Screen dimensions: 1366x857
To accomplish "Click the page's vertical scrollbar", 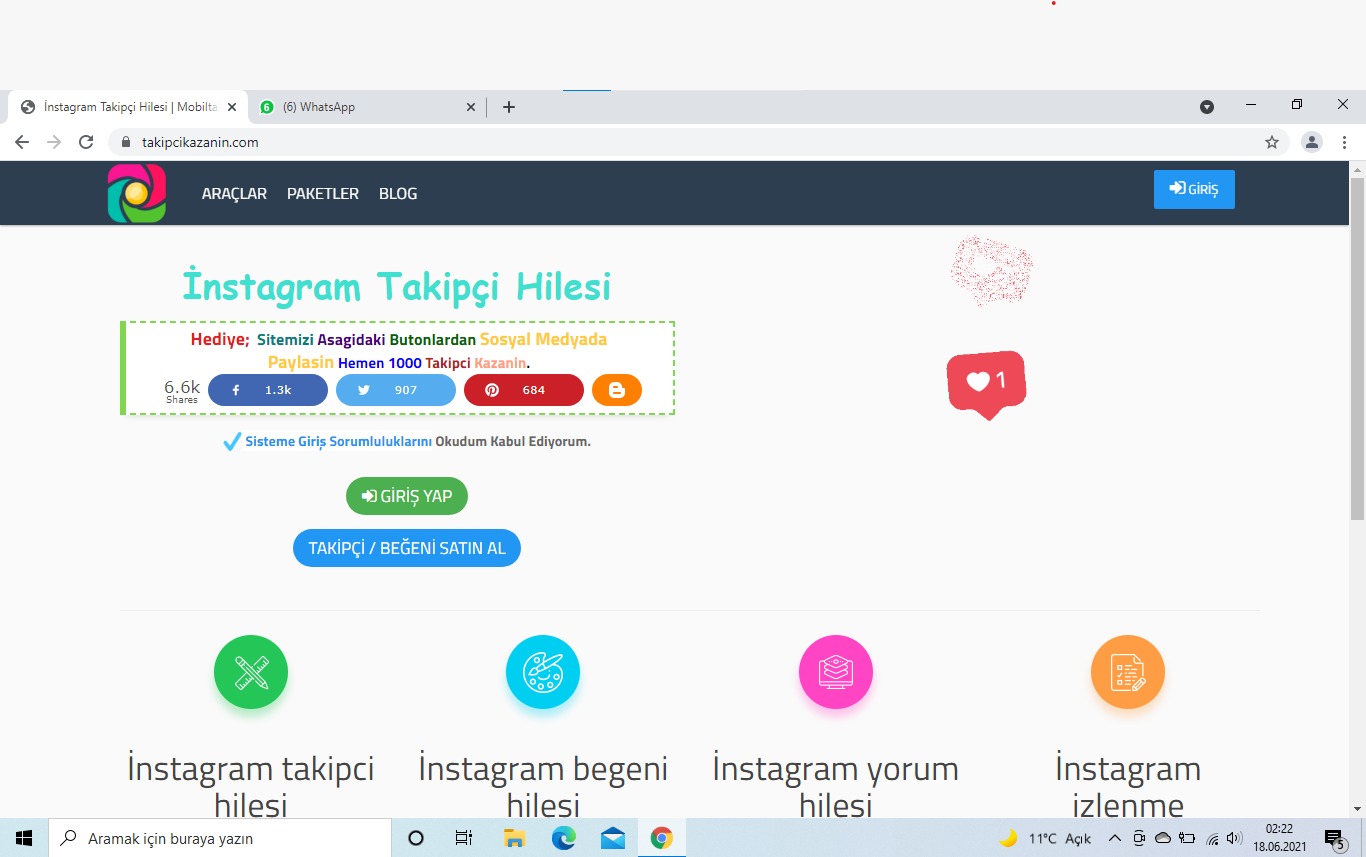I will pyautogui.click(x=1357, y=350).
